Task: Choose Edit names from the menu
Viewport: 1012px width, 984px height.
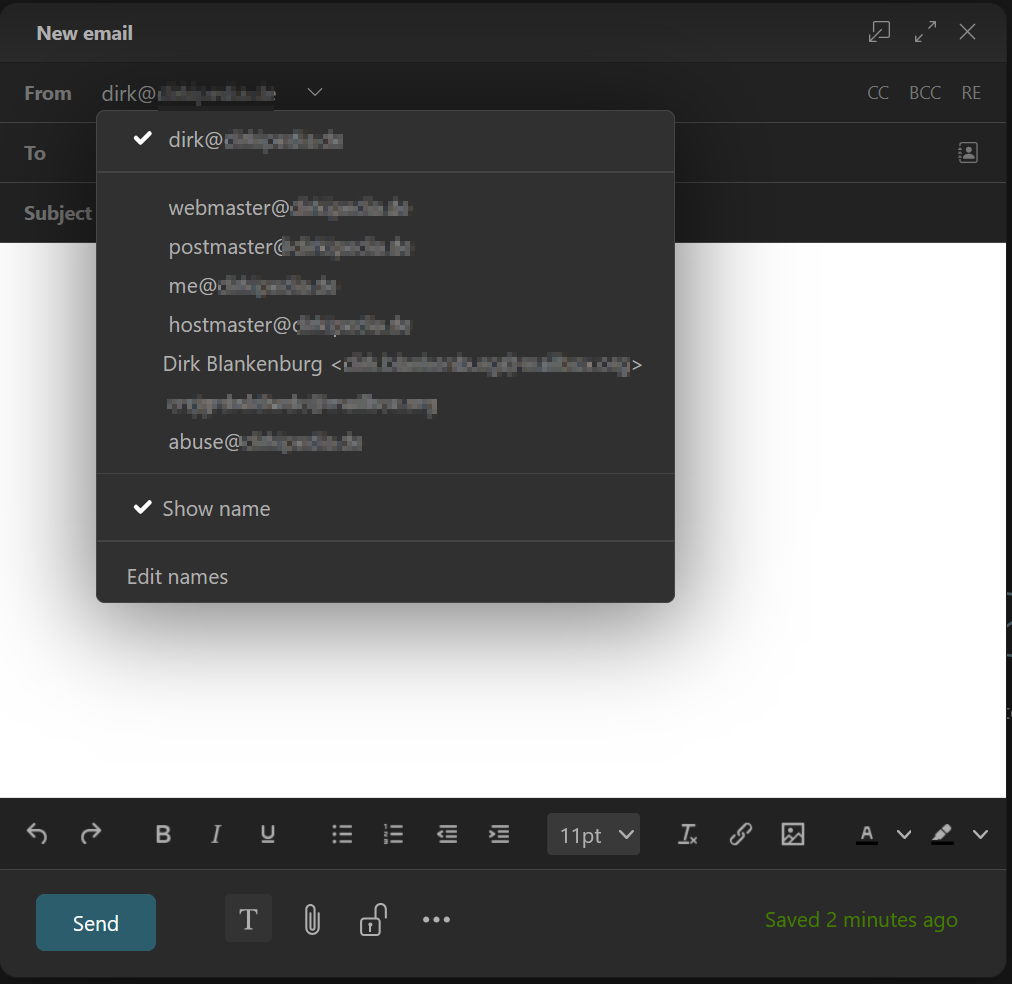Action: (x=178, y=577)
